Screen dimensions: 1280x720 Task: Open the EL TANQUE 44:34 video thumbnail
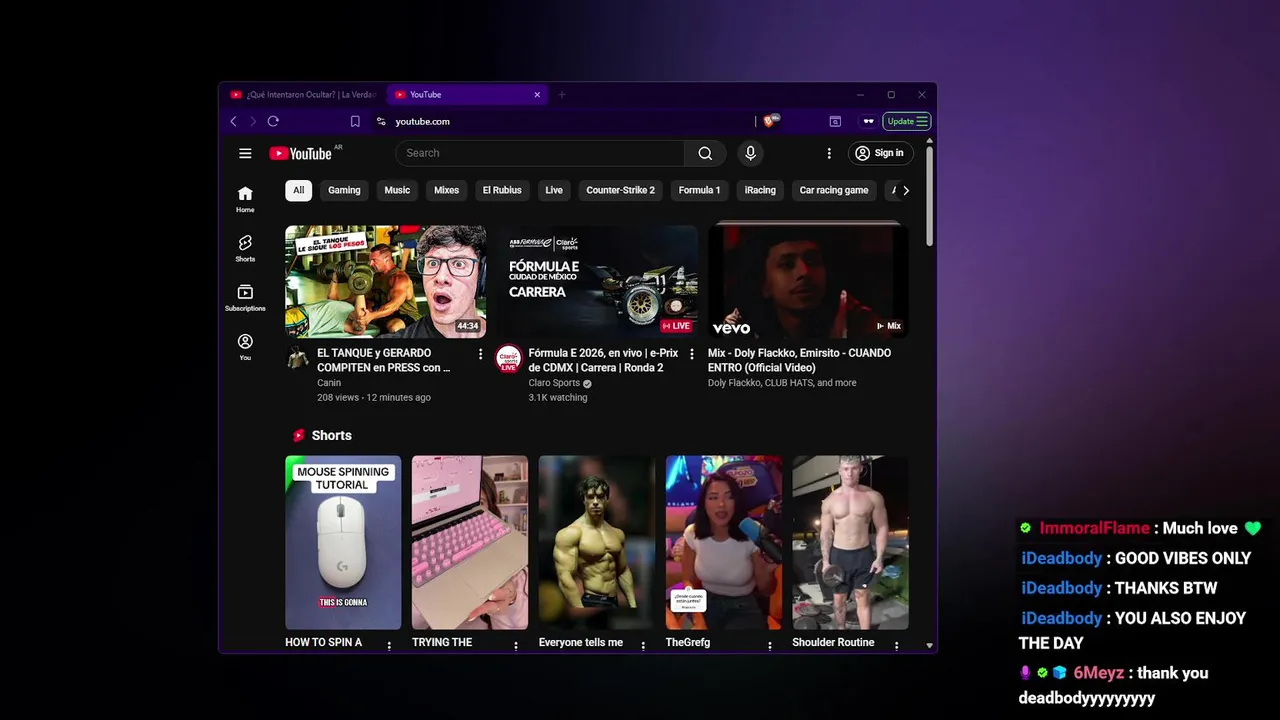click(x=386, y=281)
